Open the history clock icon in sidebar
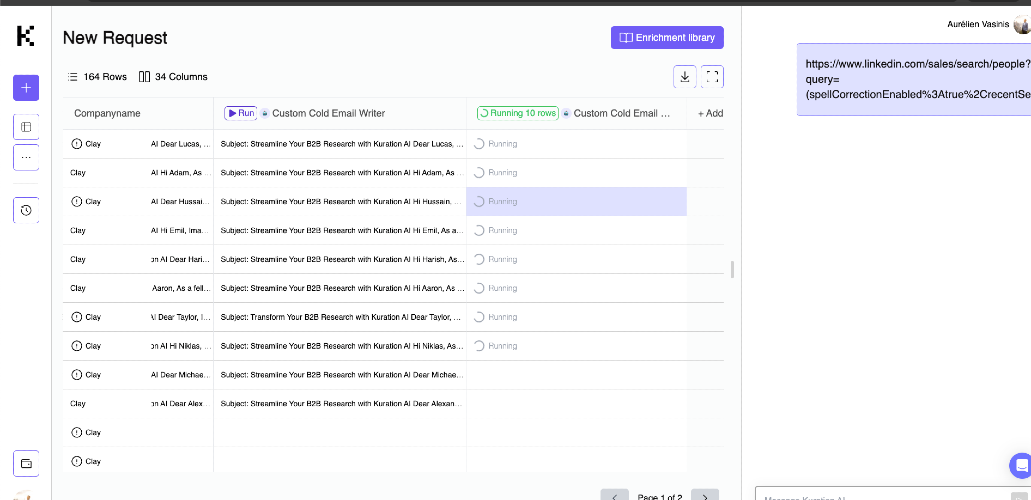Viewport: 1031px width, 500px height. point(26,211)
